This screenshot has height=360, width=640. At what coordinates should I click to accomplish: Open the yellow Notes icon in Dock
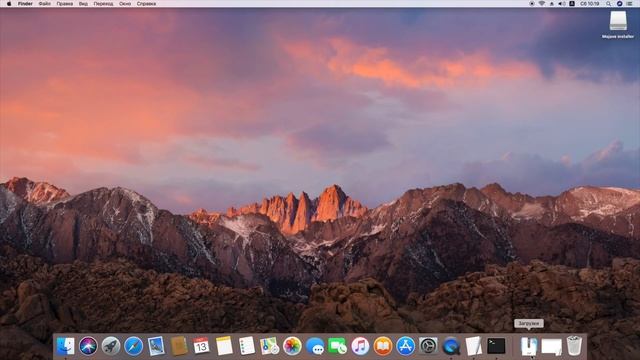pos(224,346)
